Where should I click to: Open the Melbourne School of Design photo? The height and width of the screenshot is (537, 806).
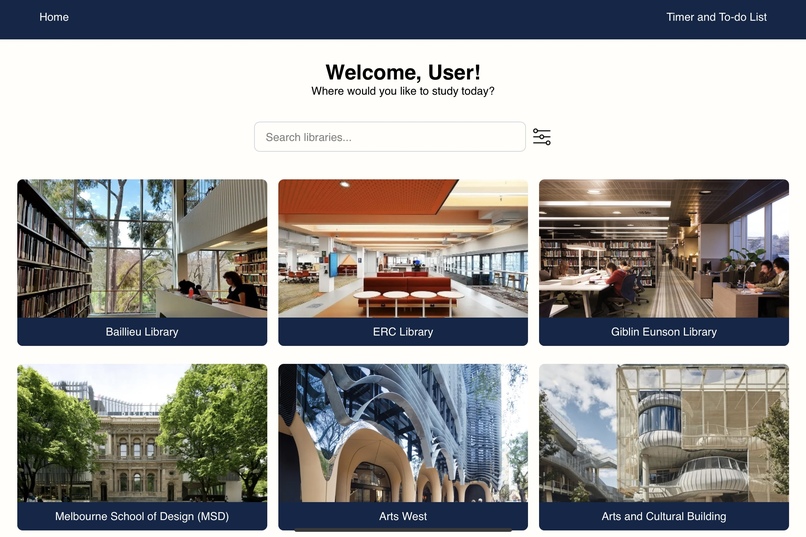click(142, 433)
